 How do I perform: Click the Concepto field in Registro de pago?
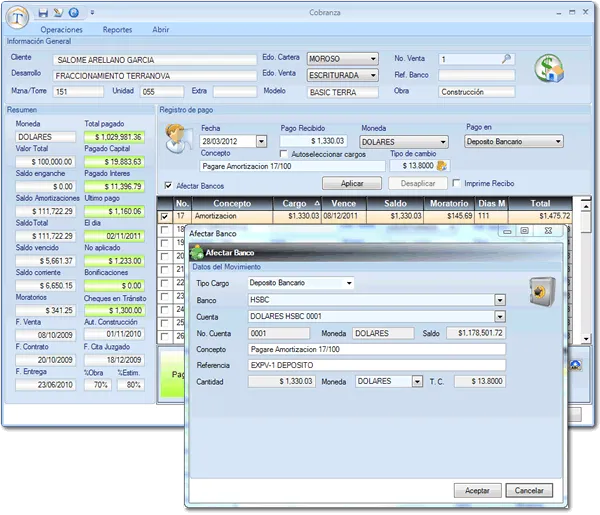292,166
